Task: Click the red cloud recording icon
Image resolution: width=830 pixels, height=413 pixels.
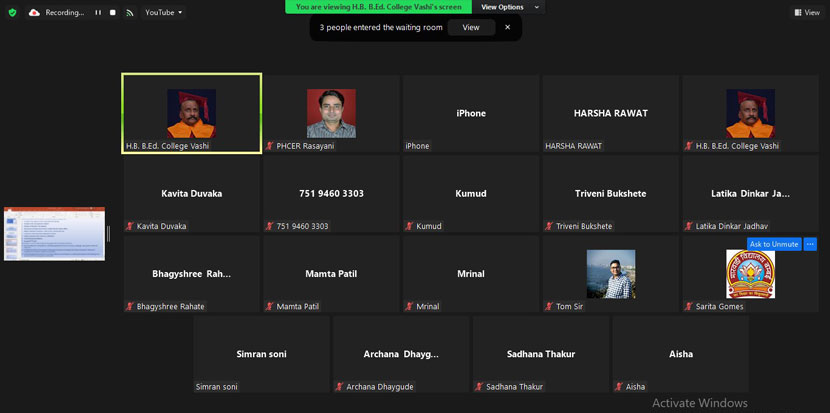Action: (34, 12)
